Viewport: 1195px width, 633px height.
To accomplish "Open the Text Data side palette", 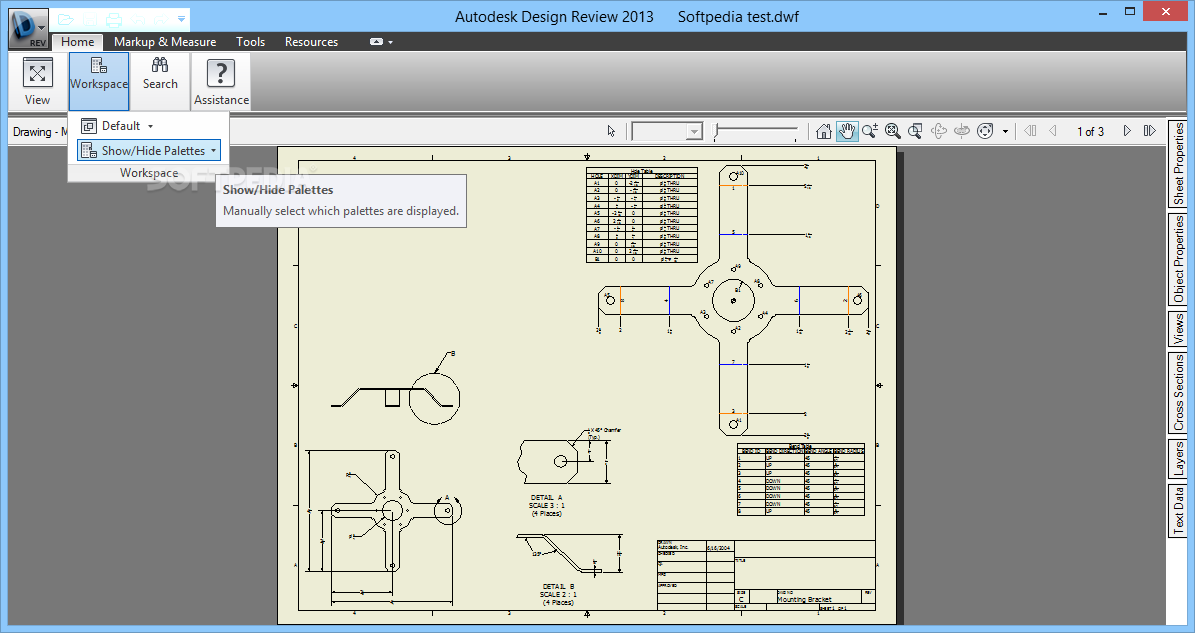I will click(x=1178, y=510).
